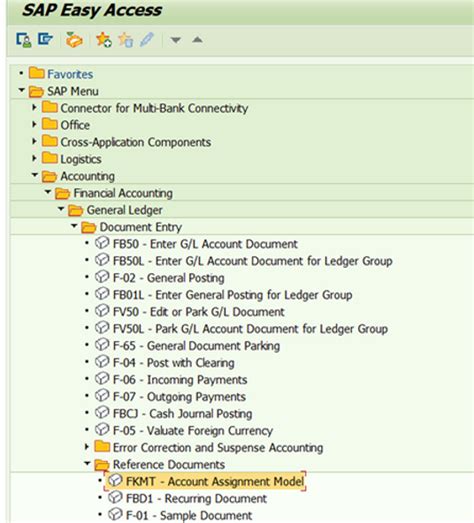Click Delete Favorites star icon
This screenshot has height=523, width=474.
click(x=126, y=40)
